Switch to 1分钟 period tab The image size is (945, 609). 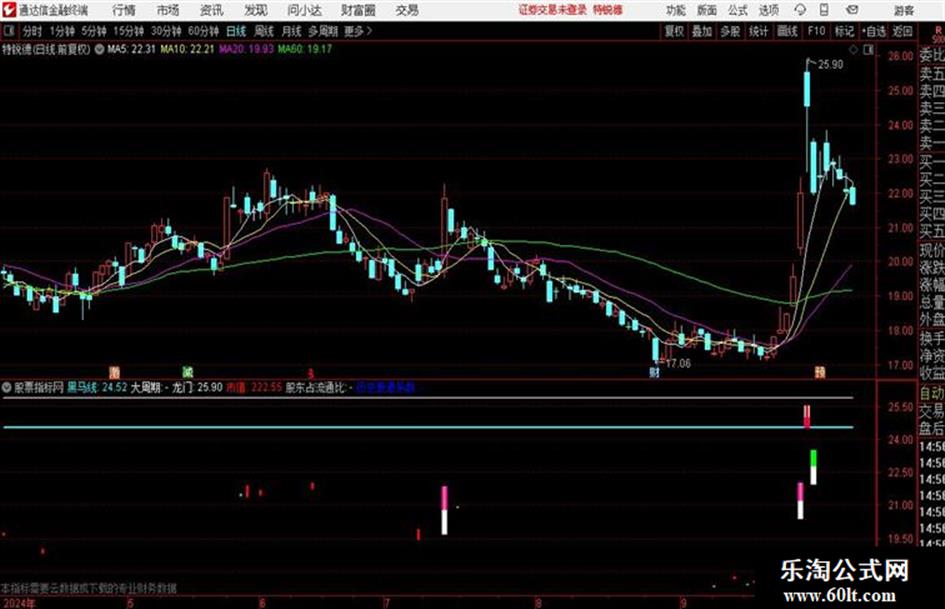[x=61, y=31]
